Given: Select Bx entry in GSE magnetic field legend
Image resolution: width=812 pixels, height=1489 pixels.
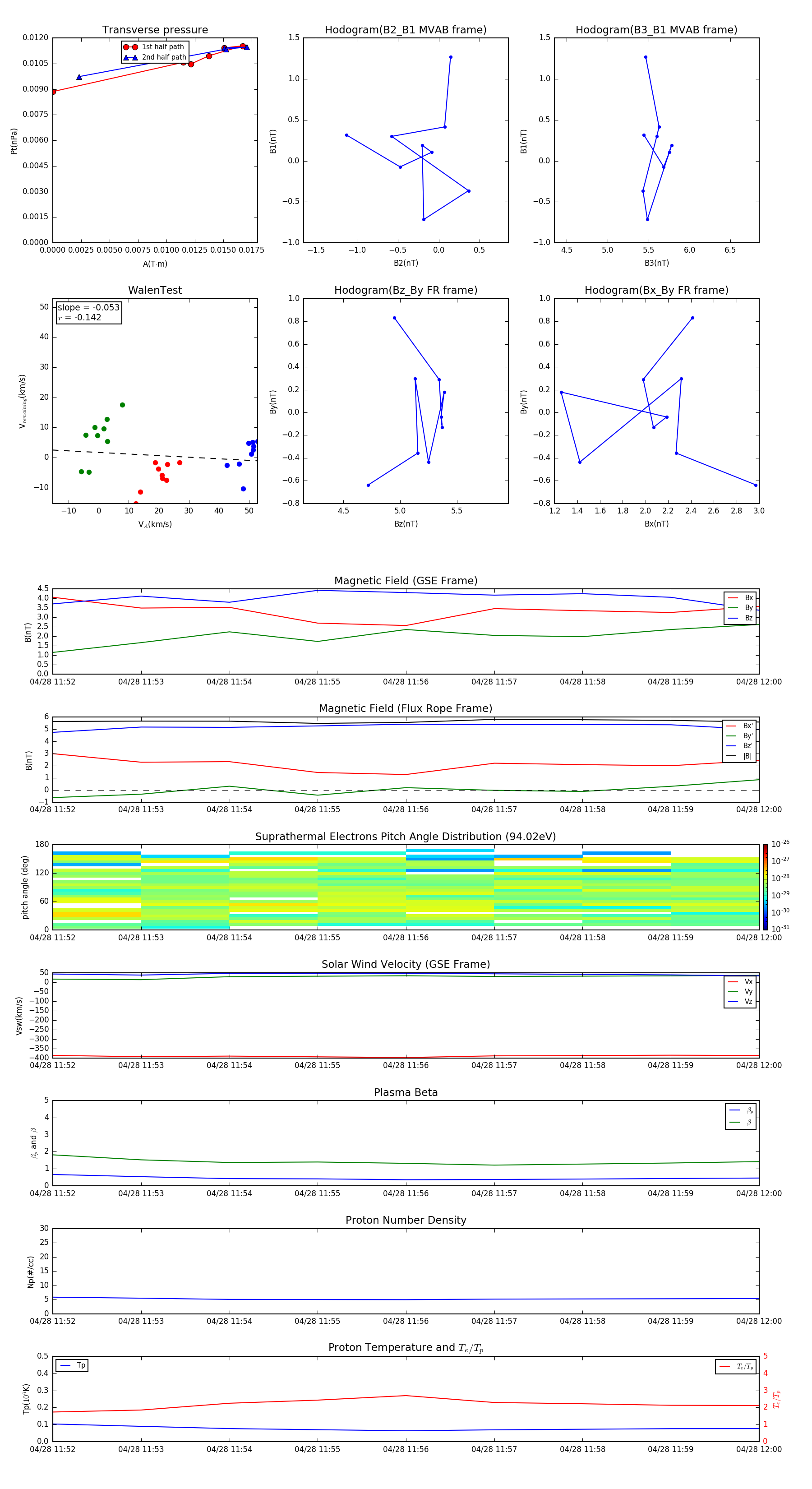Looking at the screenshot, I should coord(740,598).
